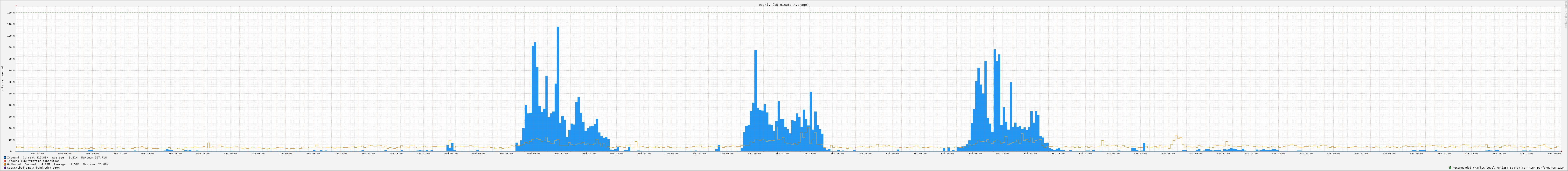1568x171 pixels.
Task: Click the '120 M' y-axis value
Action: pyautogui.click(x=10, y=13)
